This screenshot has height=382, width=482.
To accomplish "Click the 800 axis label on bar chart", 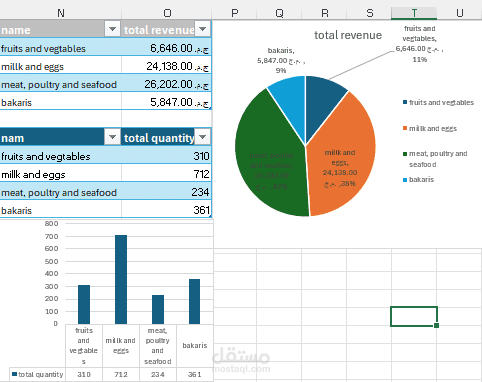I will point(51,223).
